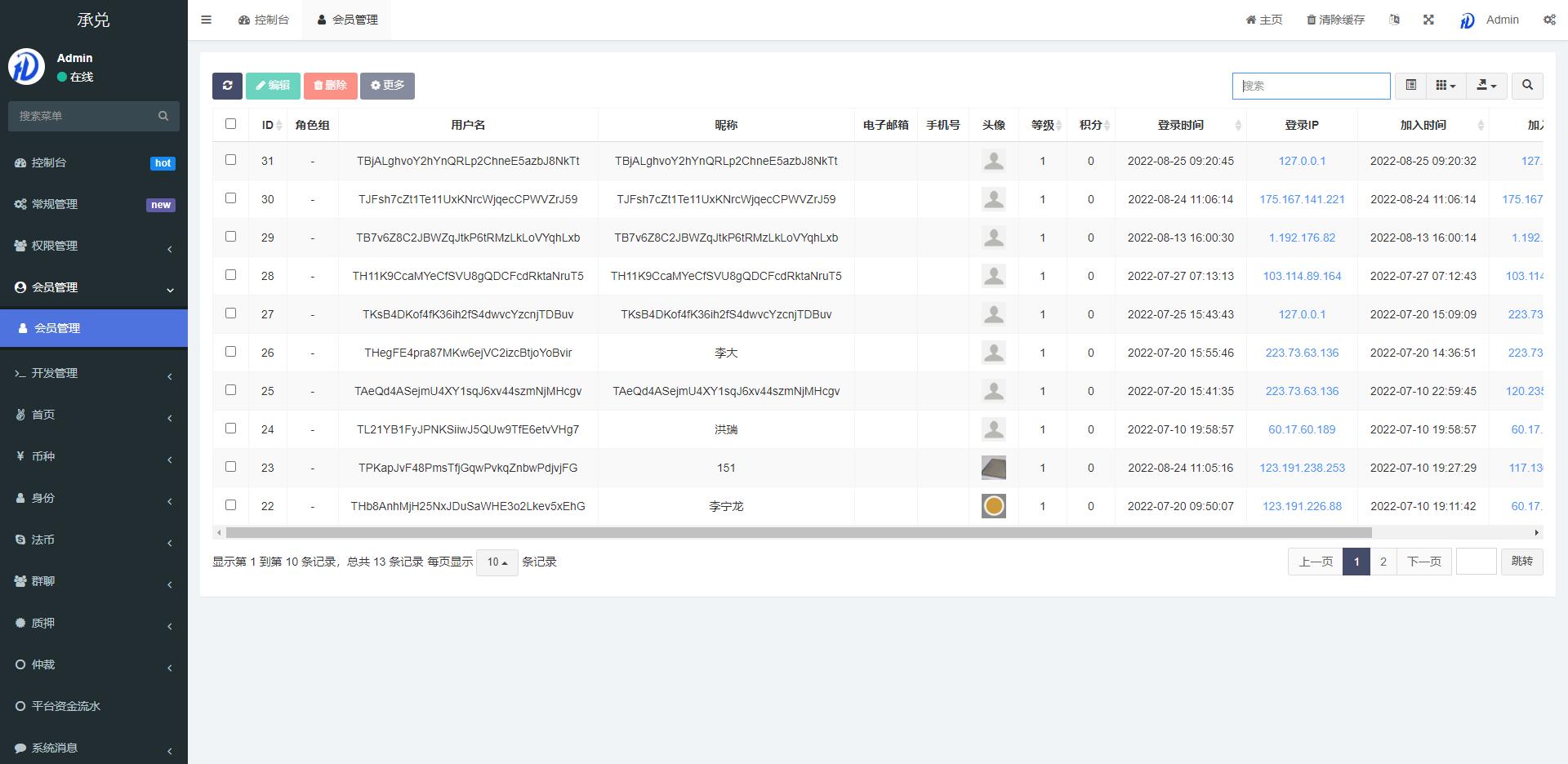Image resolution: width=1568 pixels, height=764 pixels.
Task: Click the fullscreen icon in top bar
Action: [x=1428, y=20]
